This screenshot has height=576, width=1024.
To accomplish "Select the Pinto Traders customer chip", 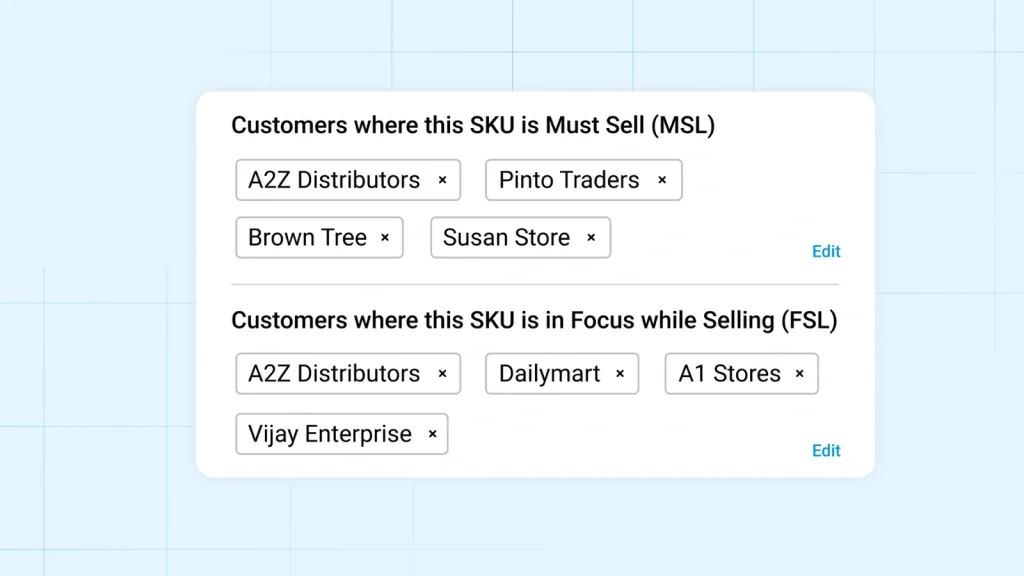I will 568,180.
